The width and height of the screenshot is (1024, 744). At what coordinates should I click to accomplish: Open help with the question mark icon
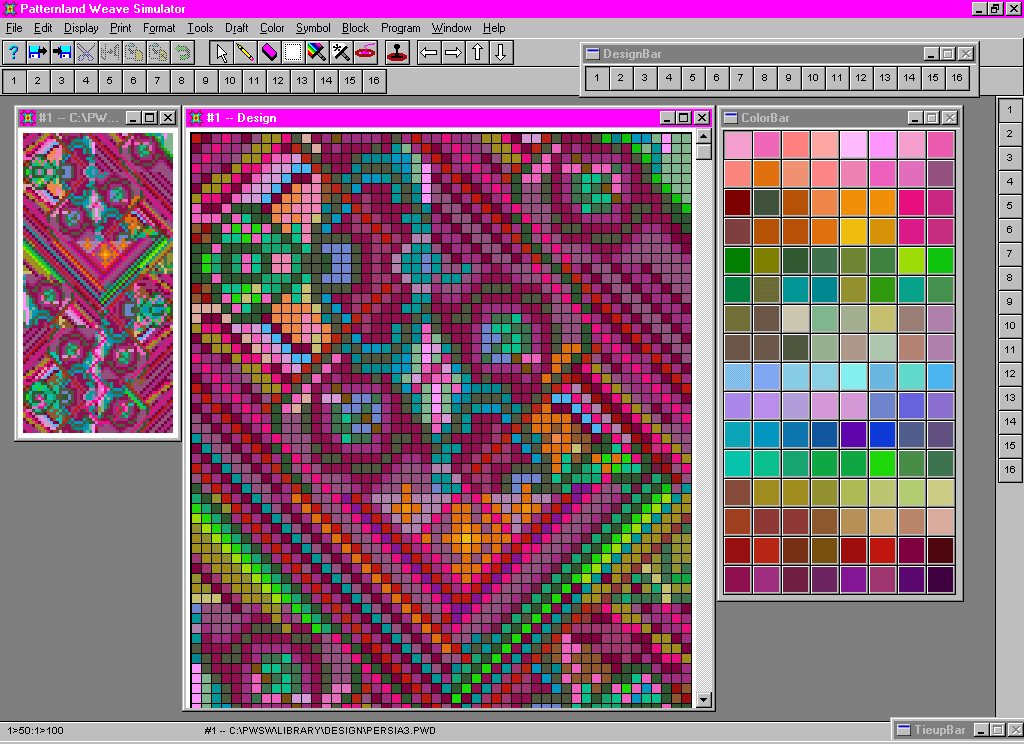[14, 52]
